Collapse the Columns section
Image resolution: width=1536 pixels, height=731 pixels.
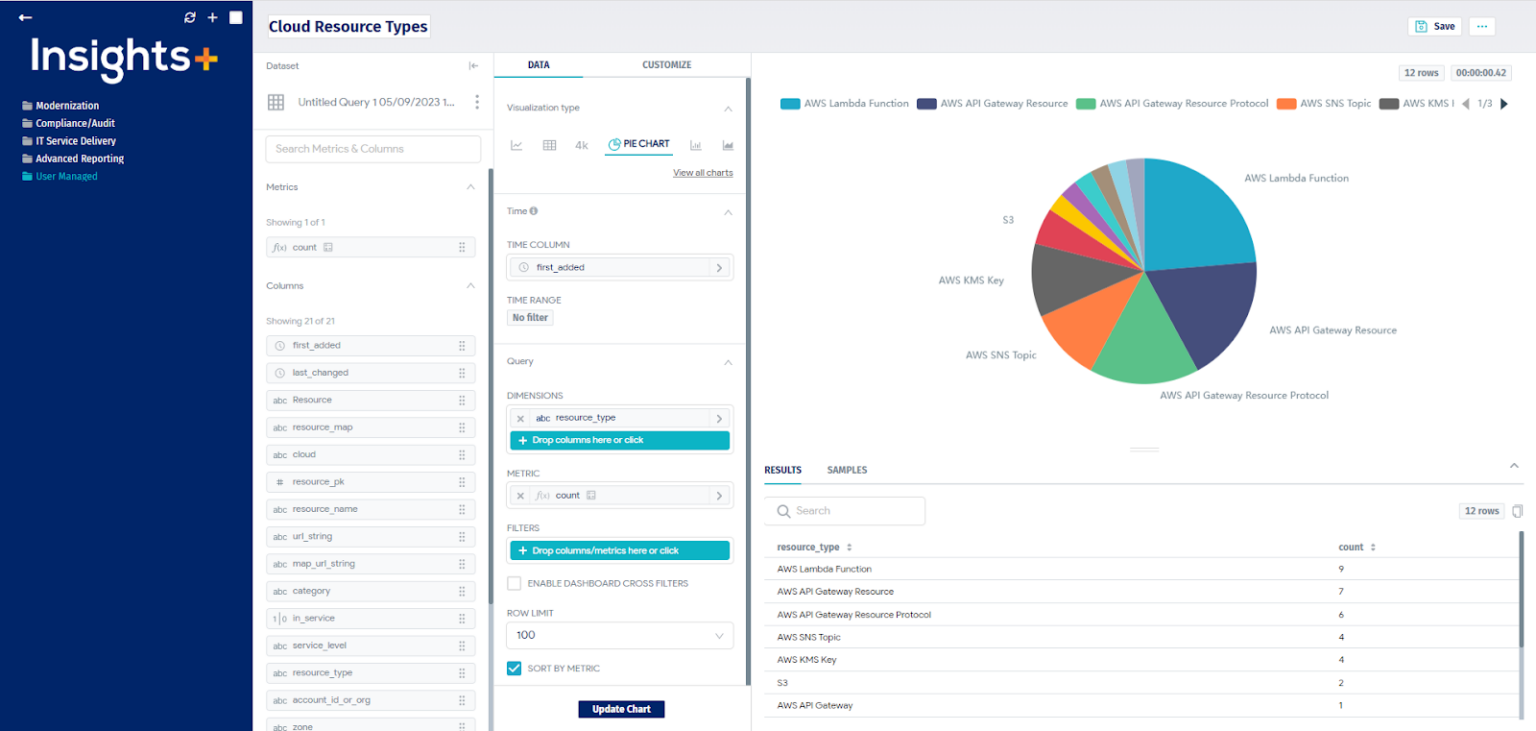pyautogui.click(x=471, y=286)
